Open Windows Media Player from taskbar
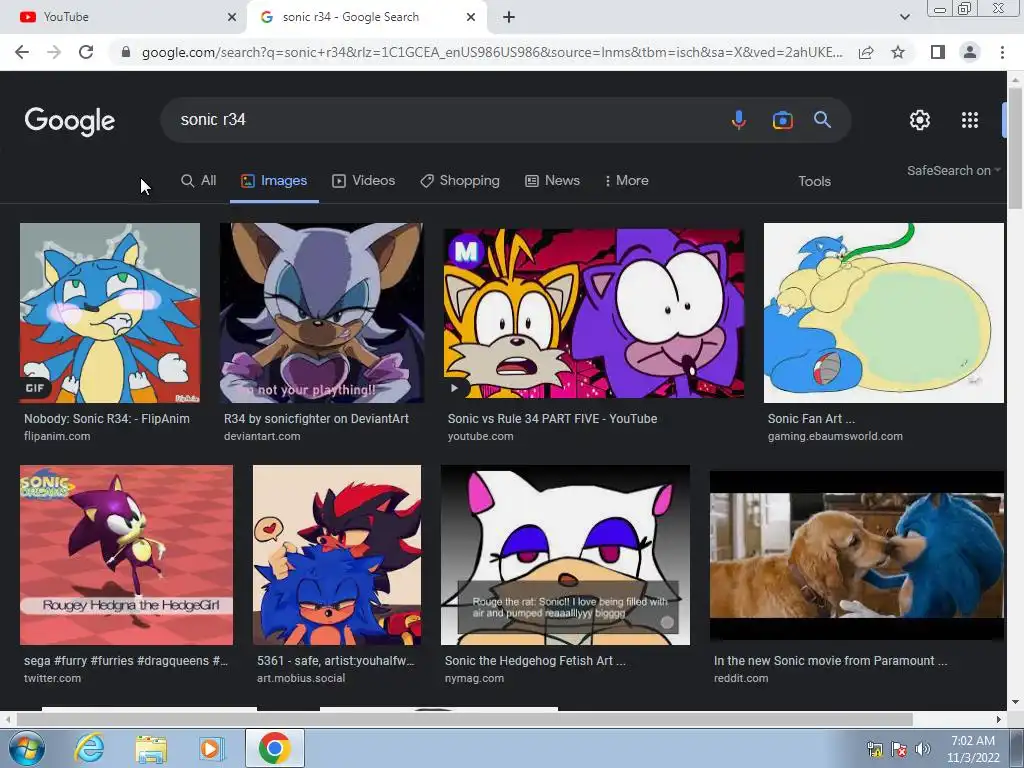Image resolution: width=1024 pixels, height=768 pixels. tap(210, 748)
